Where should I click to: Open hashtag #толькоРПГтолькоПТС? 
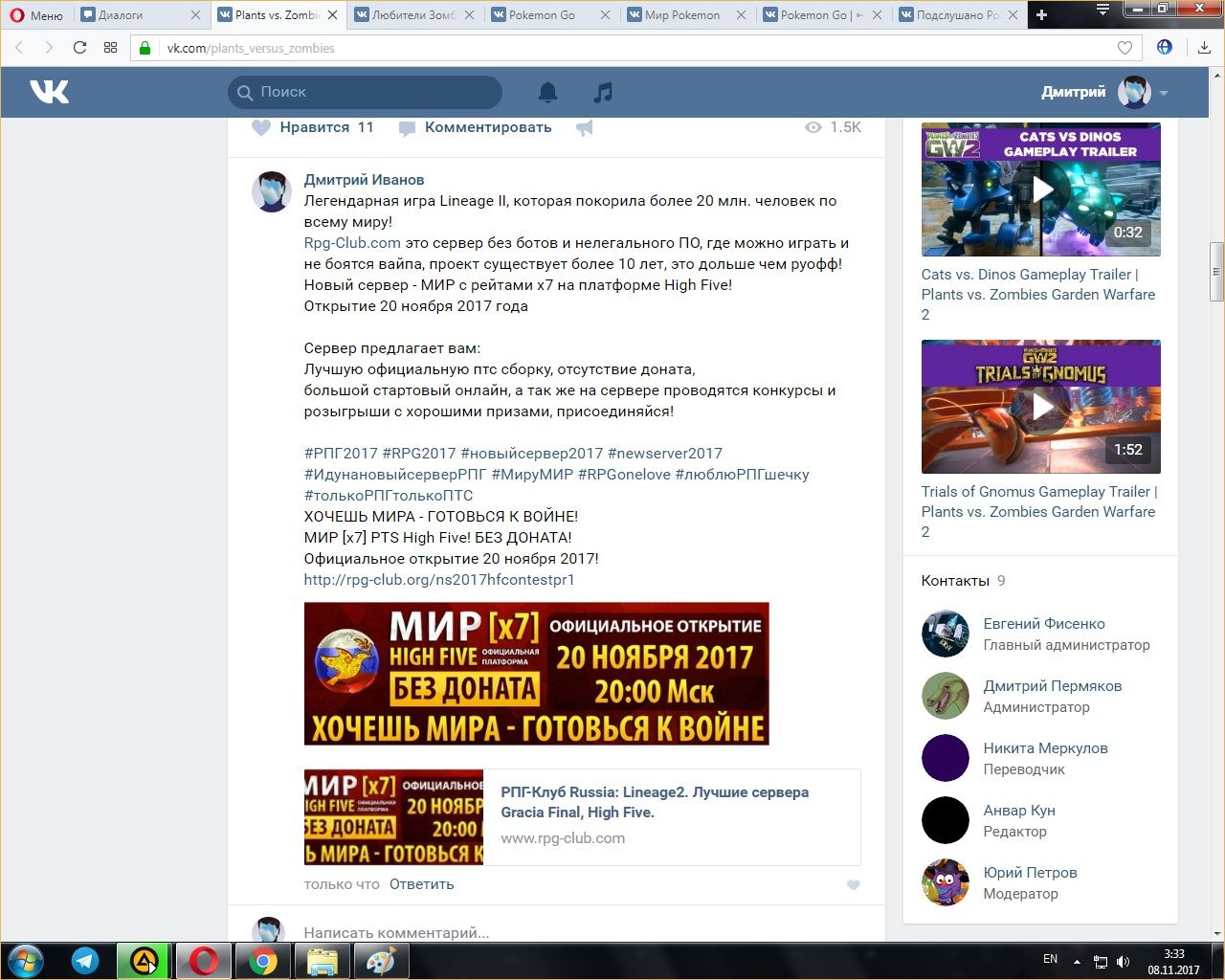389,496
